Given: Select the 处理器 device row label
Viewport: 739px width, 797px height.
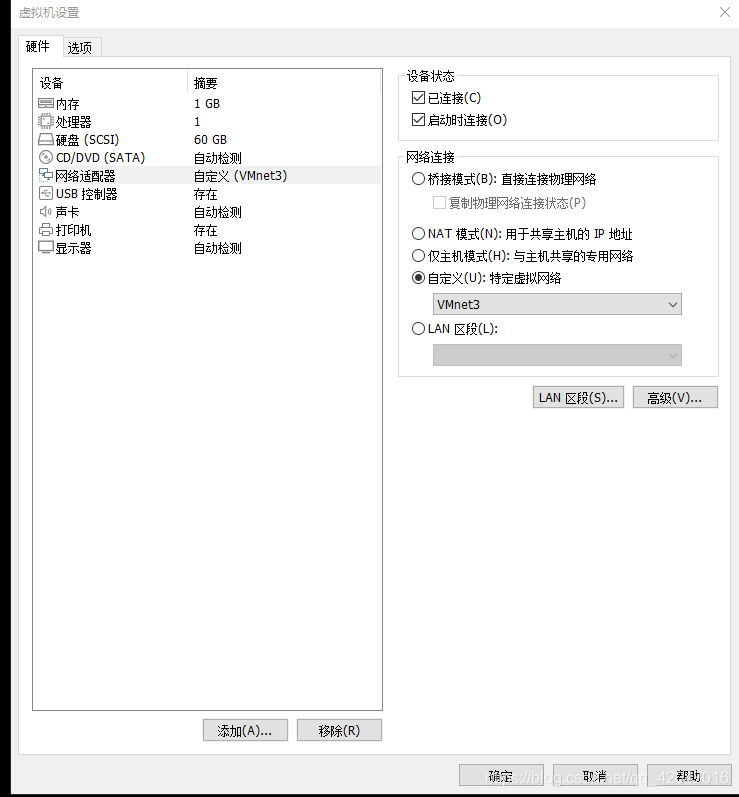Looking at the screenshot, I should click(73, 122).
